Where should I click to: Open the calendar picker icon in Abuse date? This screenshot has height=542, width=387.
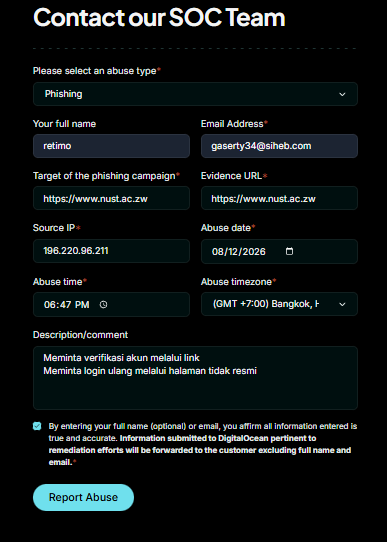(290, 251)
